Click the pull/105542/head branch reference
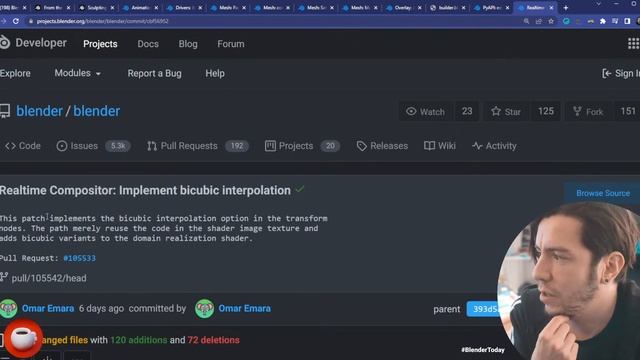Screen dimensions: 640x360 [x=49, y=278]
